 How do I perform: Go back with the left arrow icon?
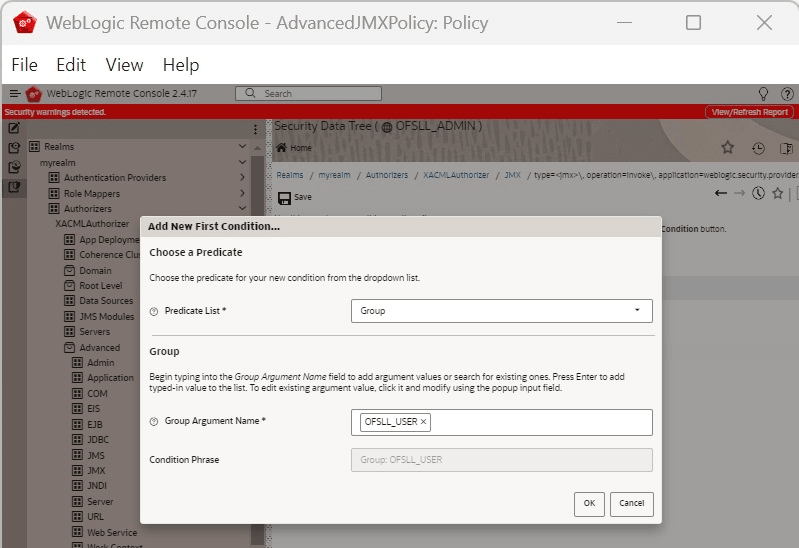click(721, 193)
